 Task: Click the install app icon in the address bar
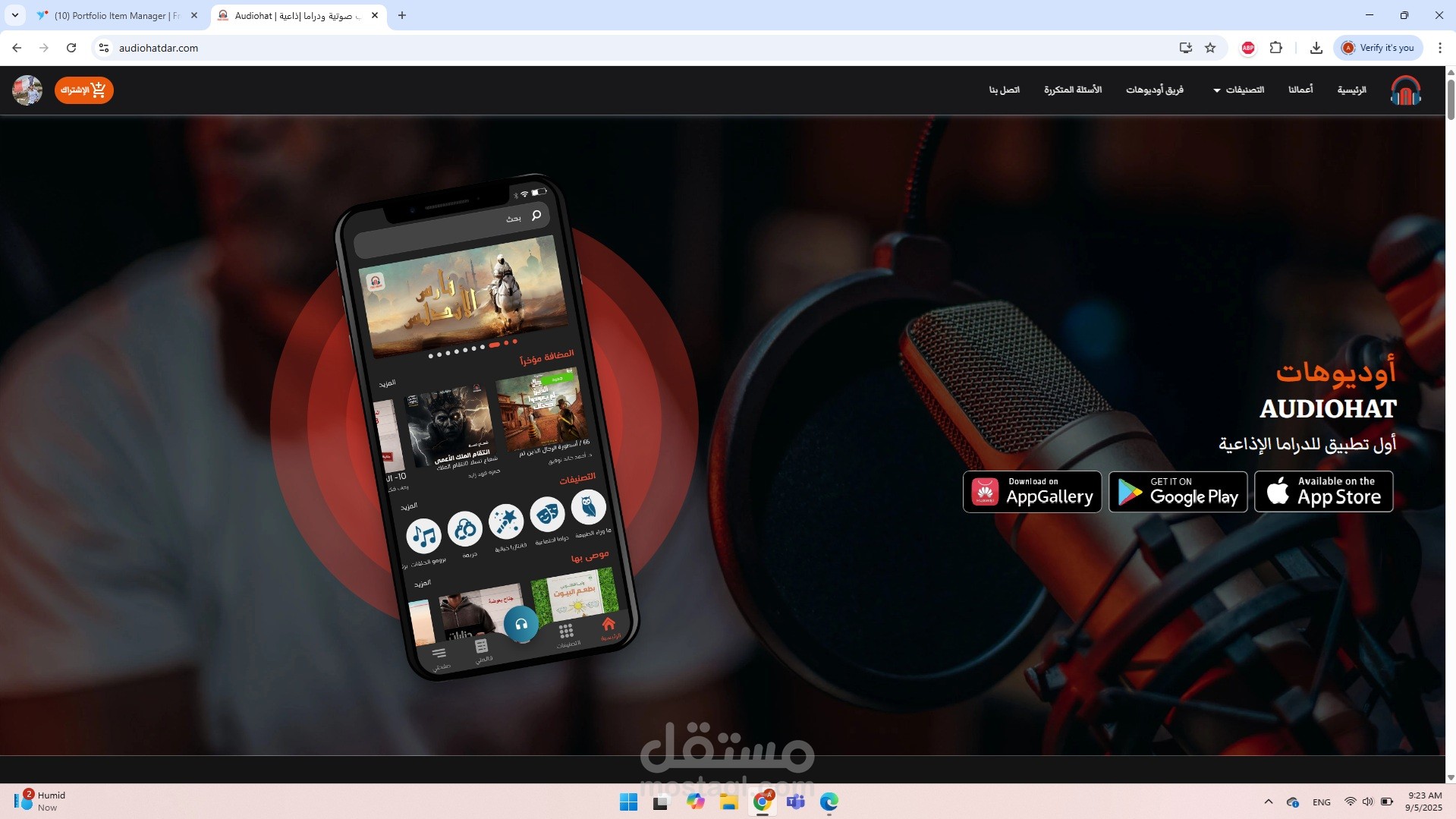pyautogui.click(x=1185, y=48)
